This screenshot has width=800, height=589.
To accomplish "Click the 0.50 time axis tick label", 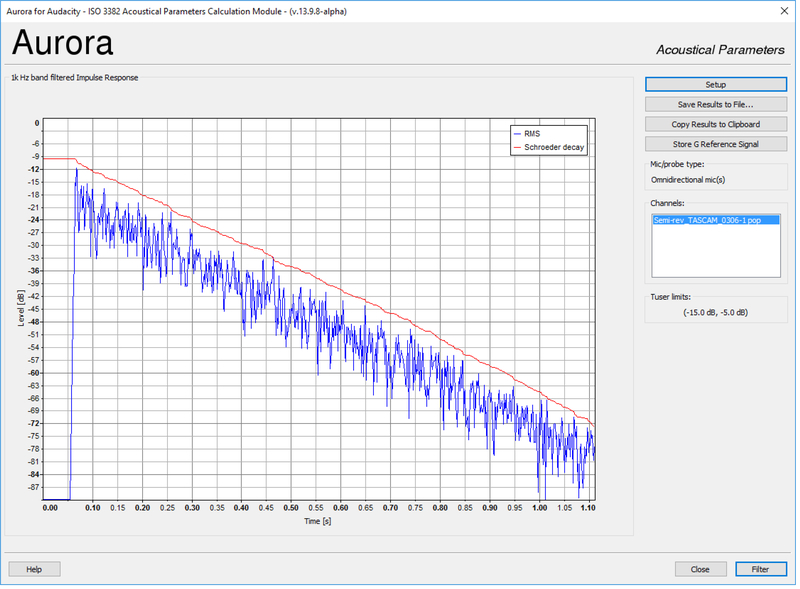I will pyautogui.click(x=291, y=508).
